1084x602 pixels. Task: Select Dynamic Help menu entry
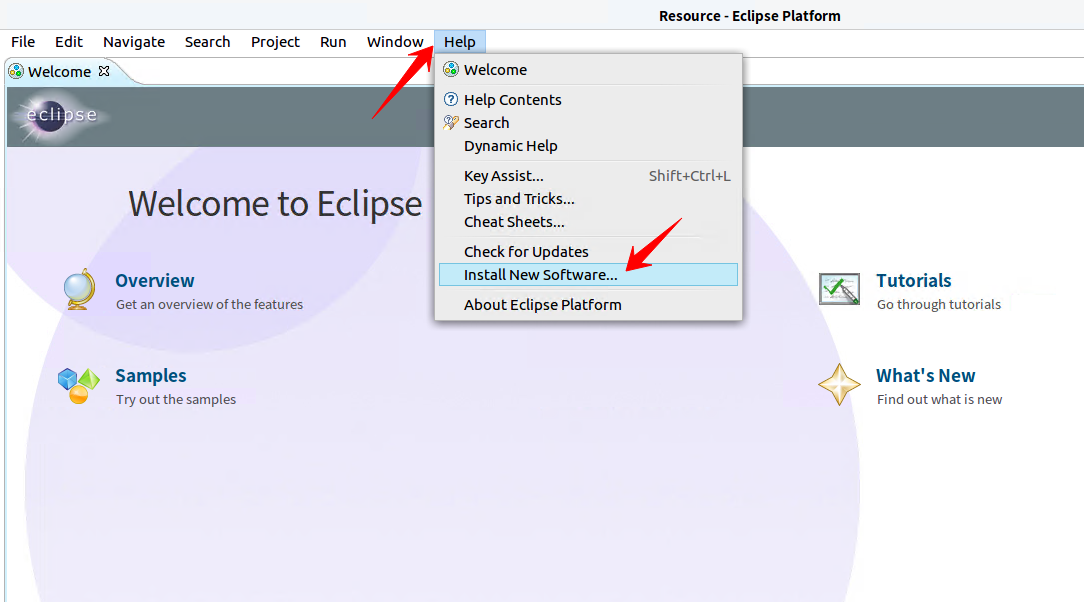click(588, 146)
